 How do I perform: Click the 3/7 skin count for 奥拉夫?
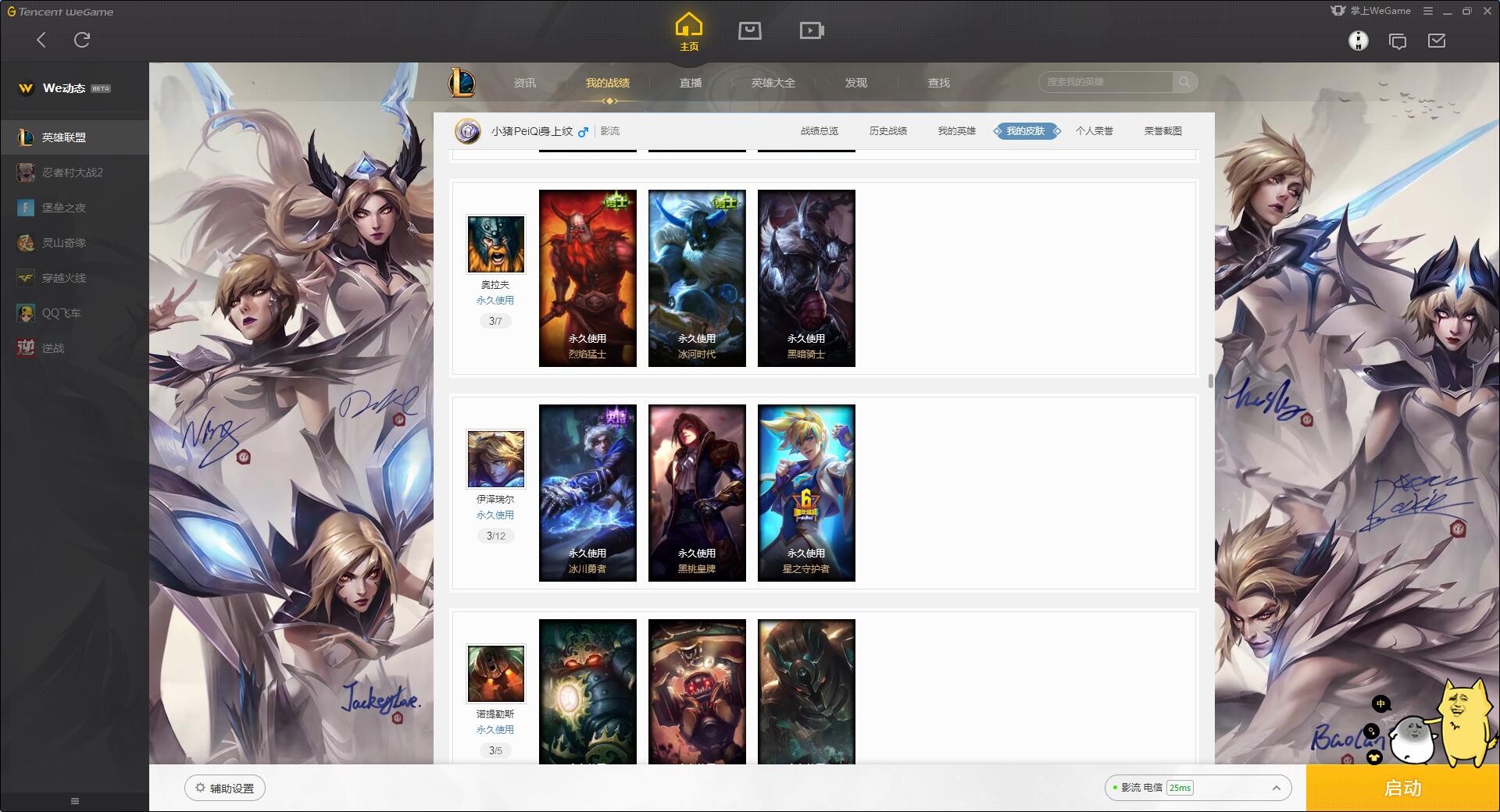(495, 321)
